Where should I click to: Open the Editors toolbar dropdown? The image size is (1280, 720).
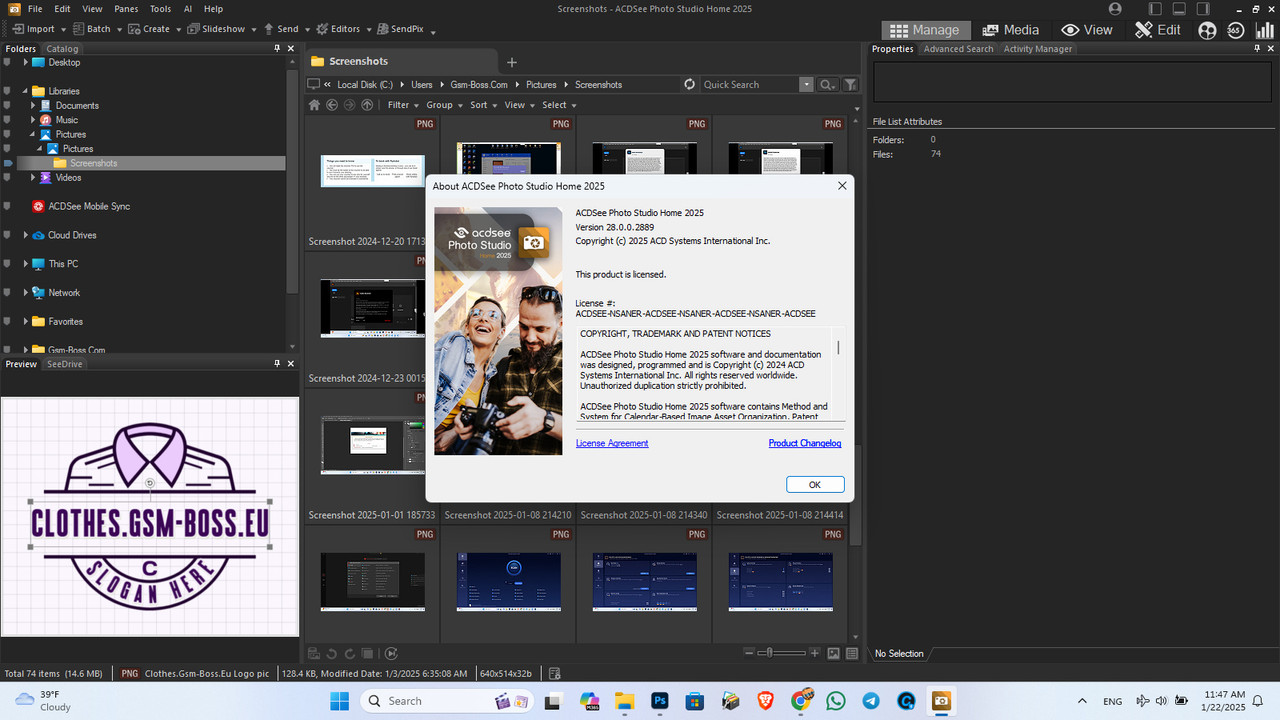tap(344, 29)
